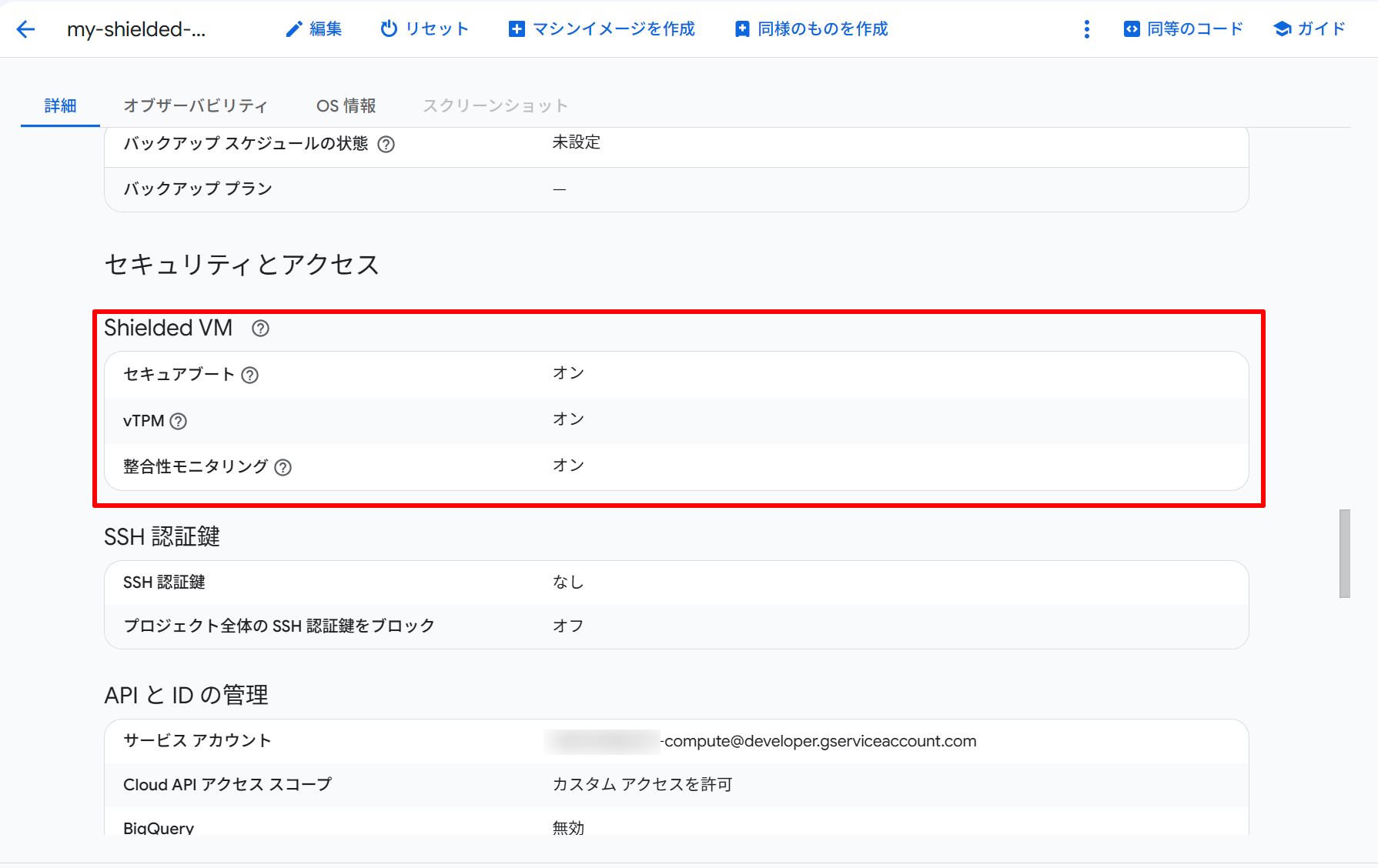Viewport: 1378px width, 868px height.
Task: Go back using the left arrow icon
Action: point(26,29)
